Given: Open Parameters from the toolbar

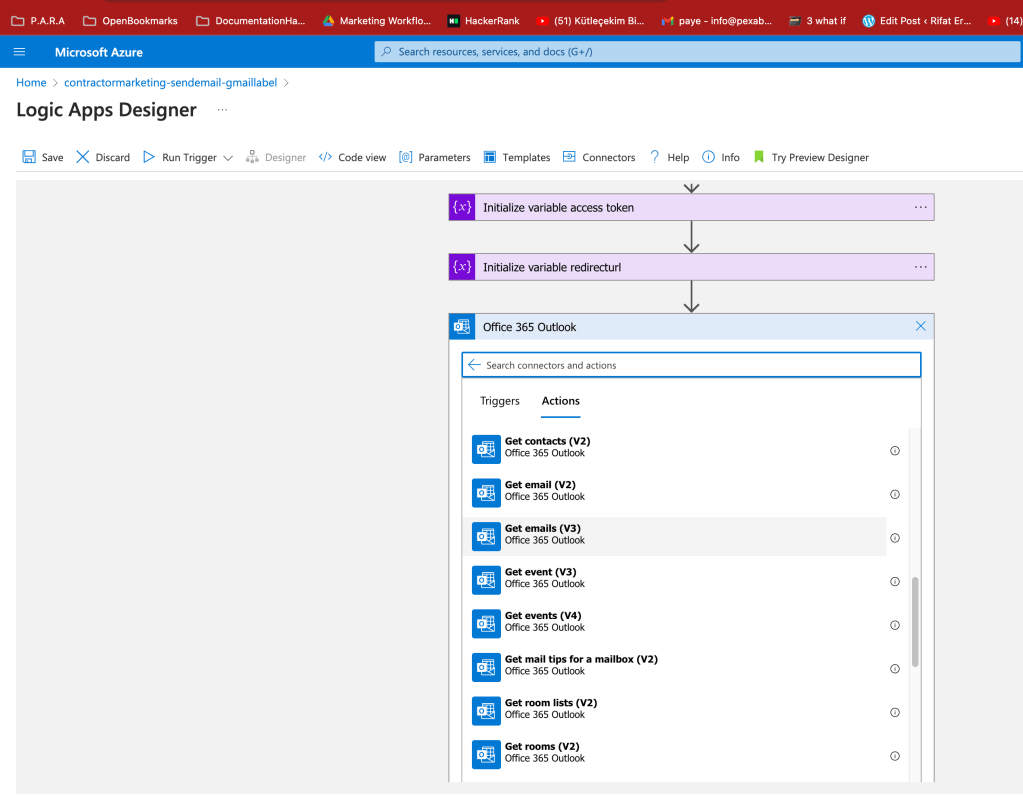Looking at the screenshot, I should [435, 157].
